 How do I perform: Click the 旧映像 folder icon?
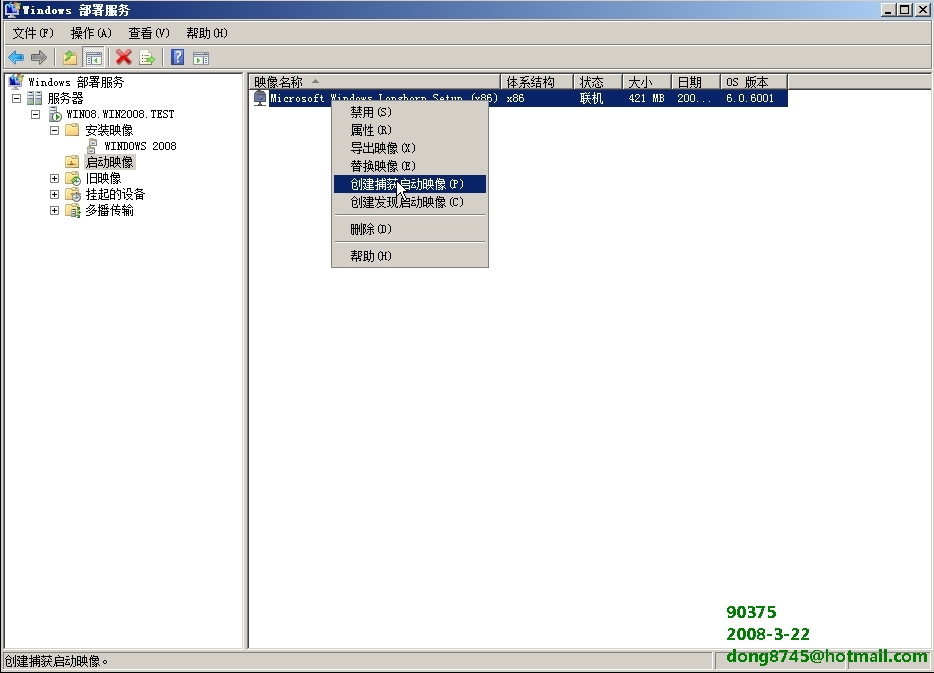coord(73,178)
